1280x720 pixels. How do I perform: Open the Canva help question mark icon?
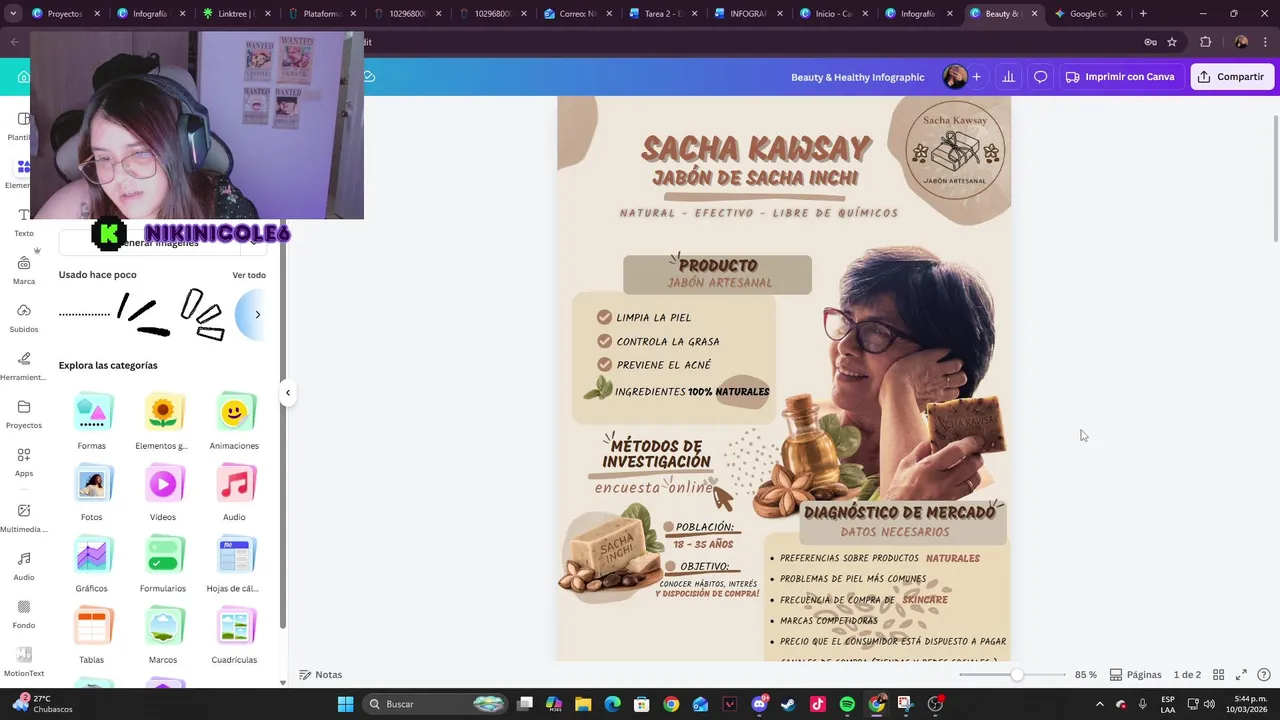point(1264,675)
